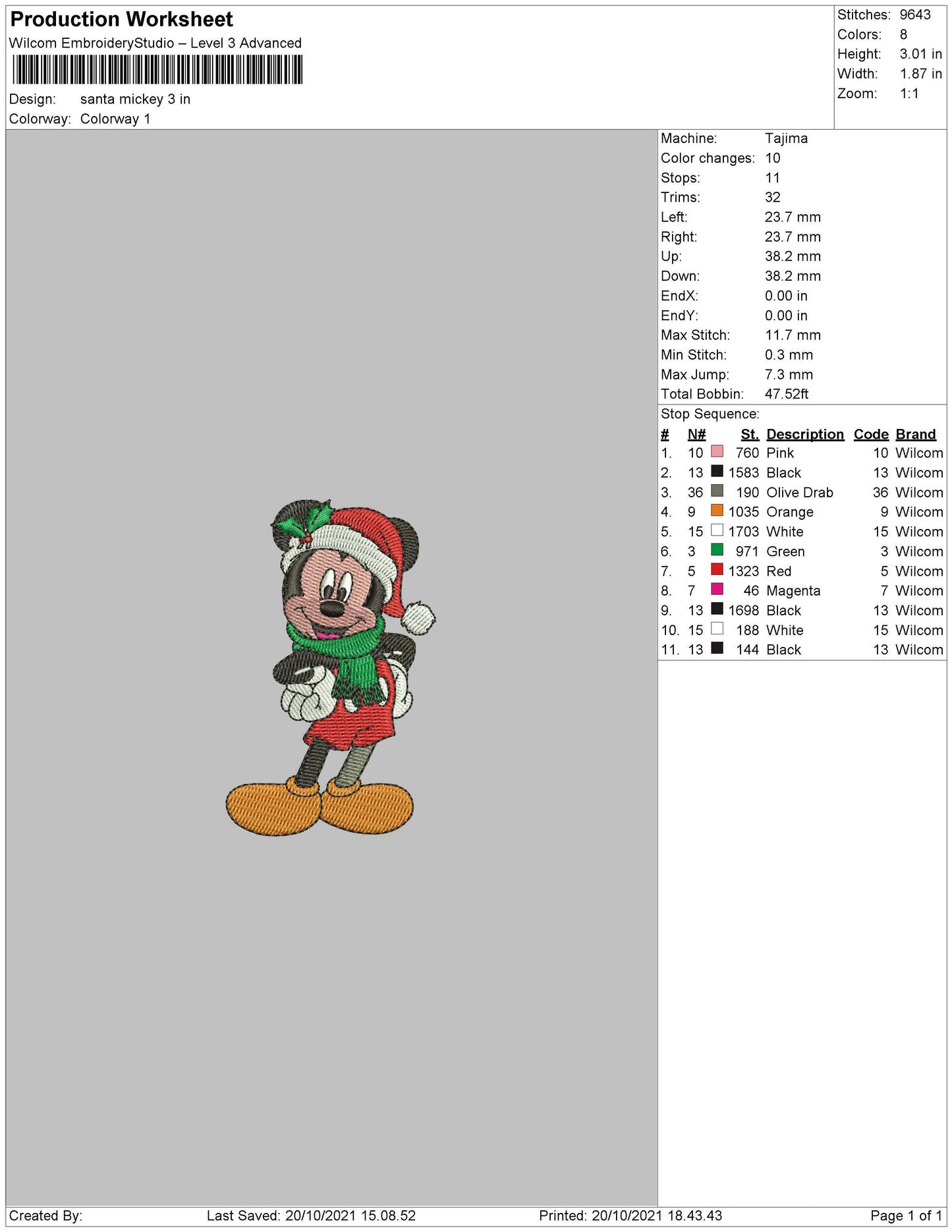Viewport: 952px width, 1232px height.
Task: Click the 'Last Saved: 20/10/2021 15.08.52' footer
Action: click(x=311, y=1216)
